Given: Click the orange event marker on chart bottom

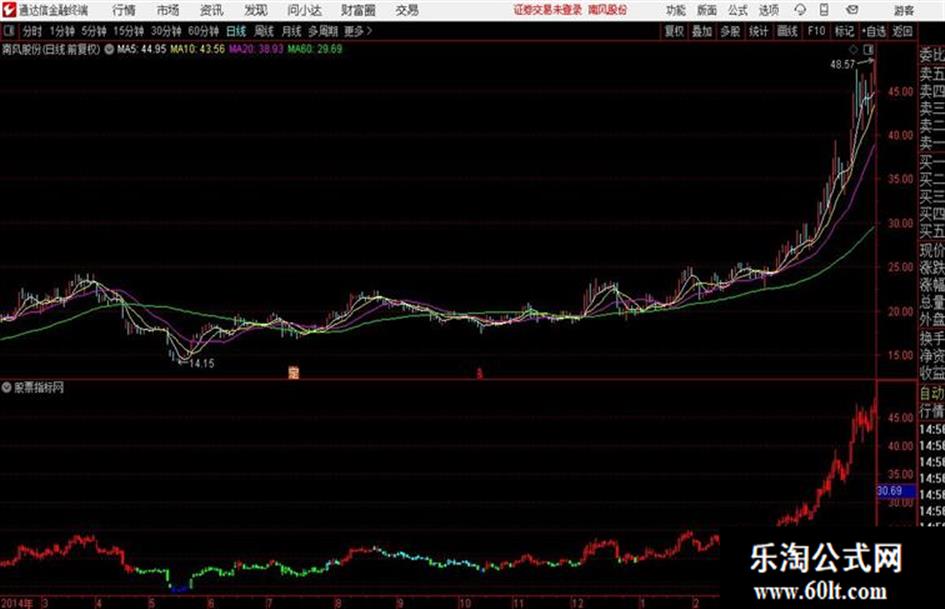Looking at the screenshot, I should (294, 373).
